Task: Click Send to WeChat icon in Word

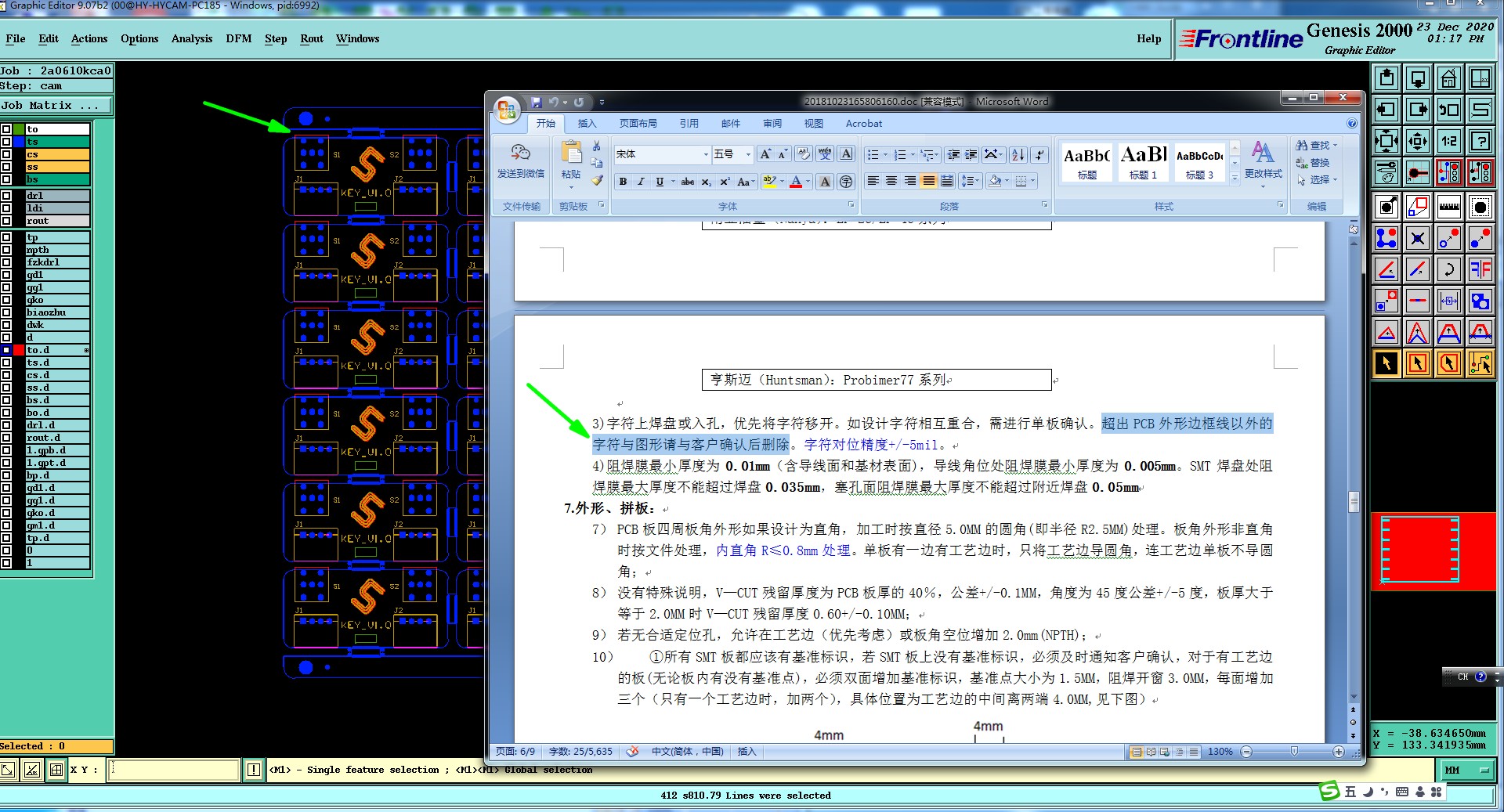Action: [x=520, y=161]
